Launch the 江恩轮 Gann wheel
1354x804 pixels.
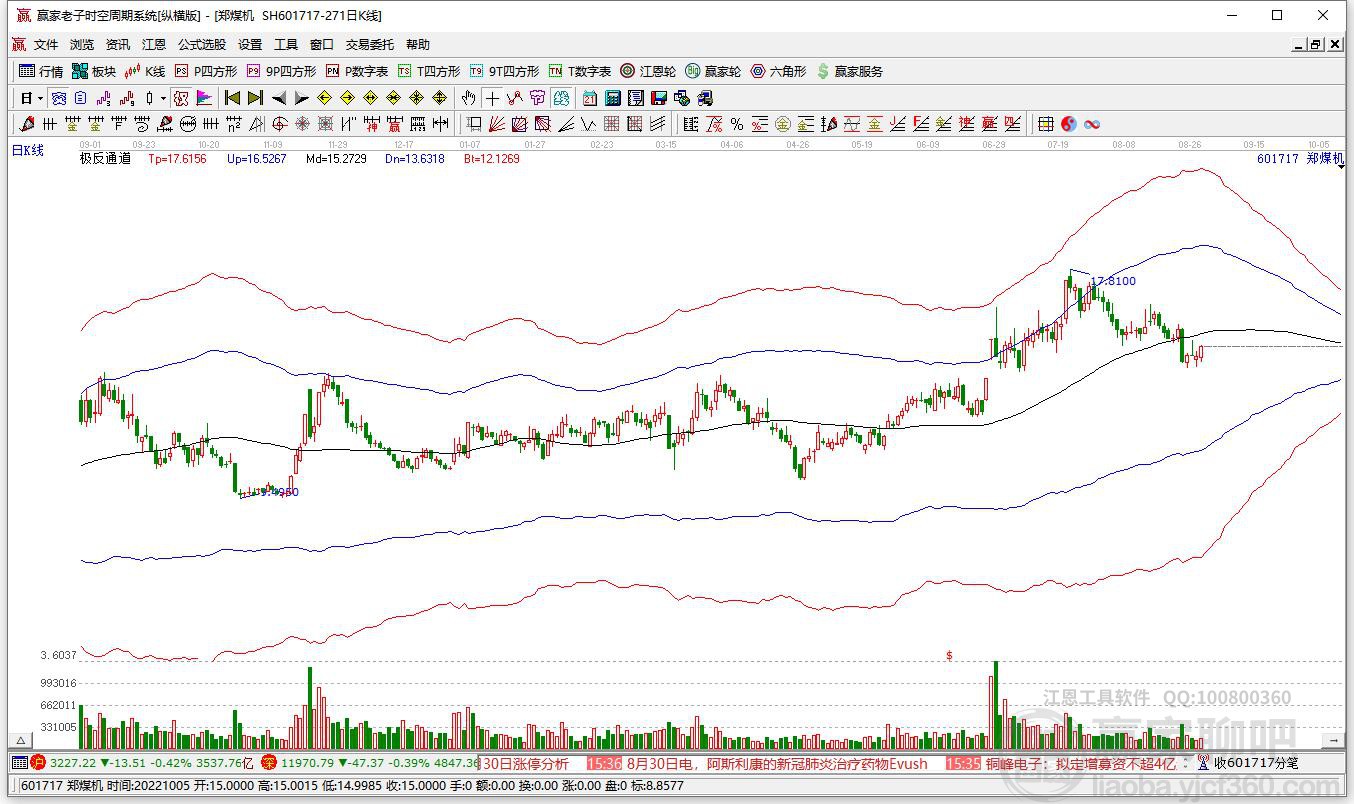click(x=648, y=71)
